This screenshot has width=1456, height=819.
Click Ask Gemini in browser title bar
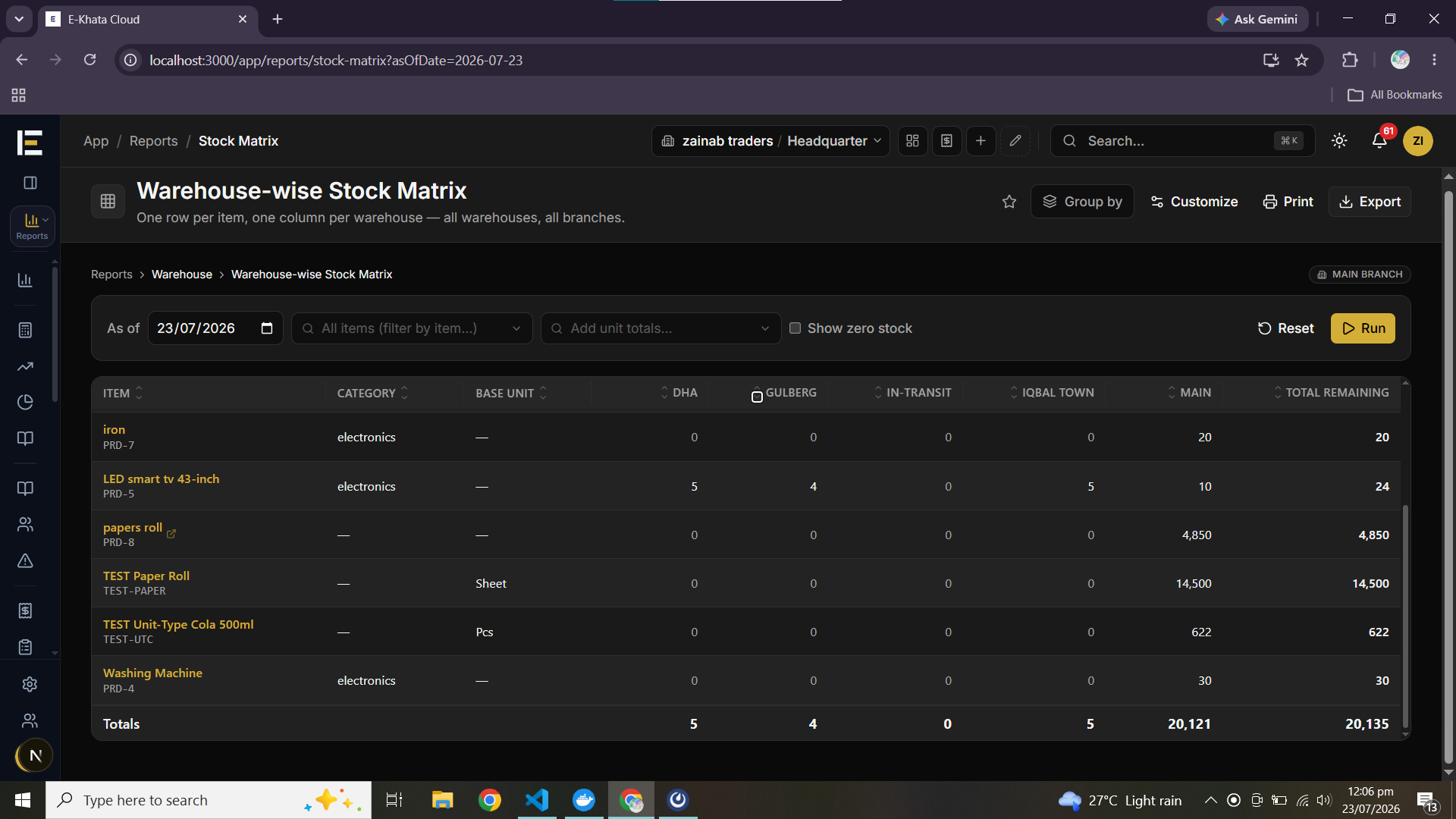1257,19
